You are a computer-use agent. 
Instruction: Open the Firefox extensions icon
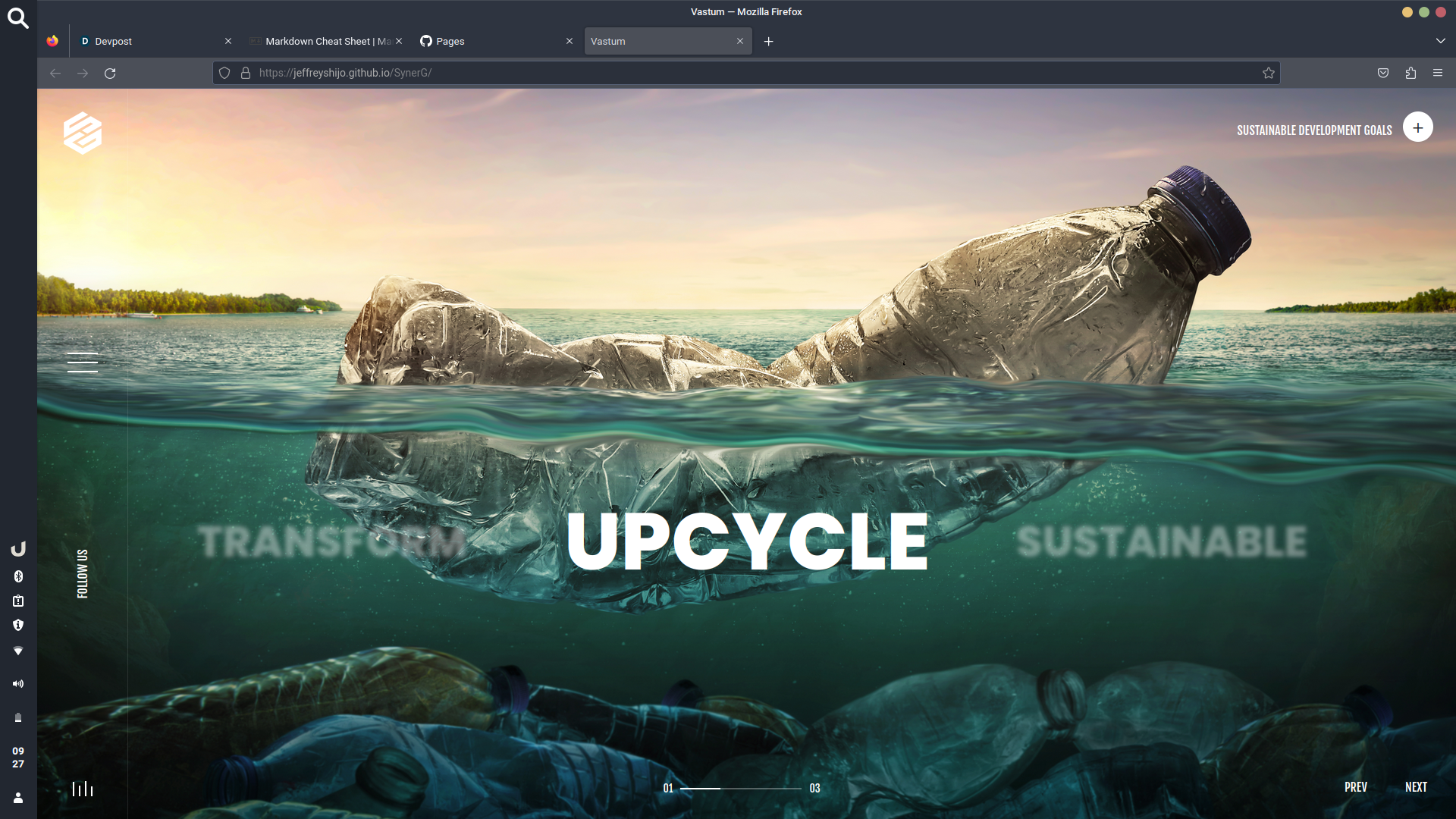pyautogui.click(x=1410, y=73)
